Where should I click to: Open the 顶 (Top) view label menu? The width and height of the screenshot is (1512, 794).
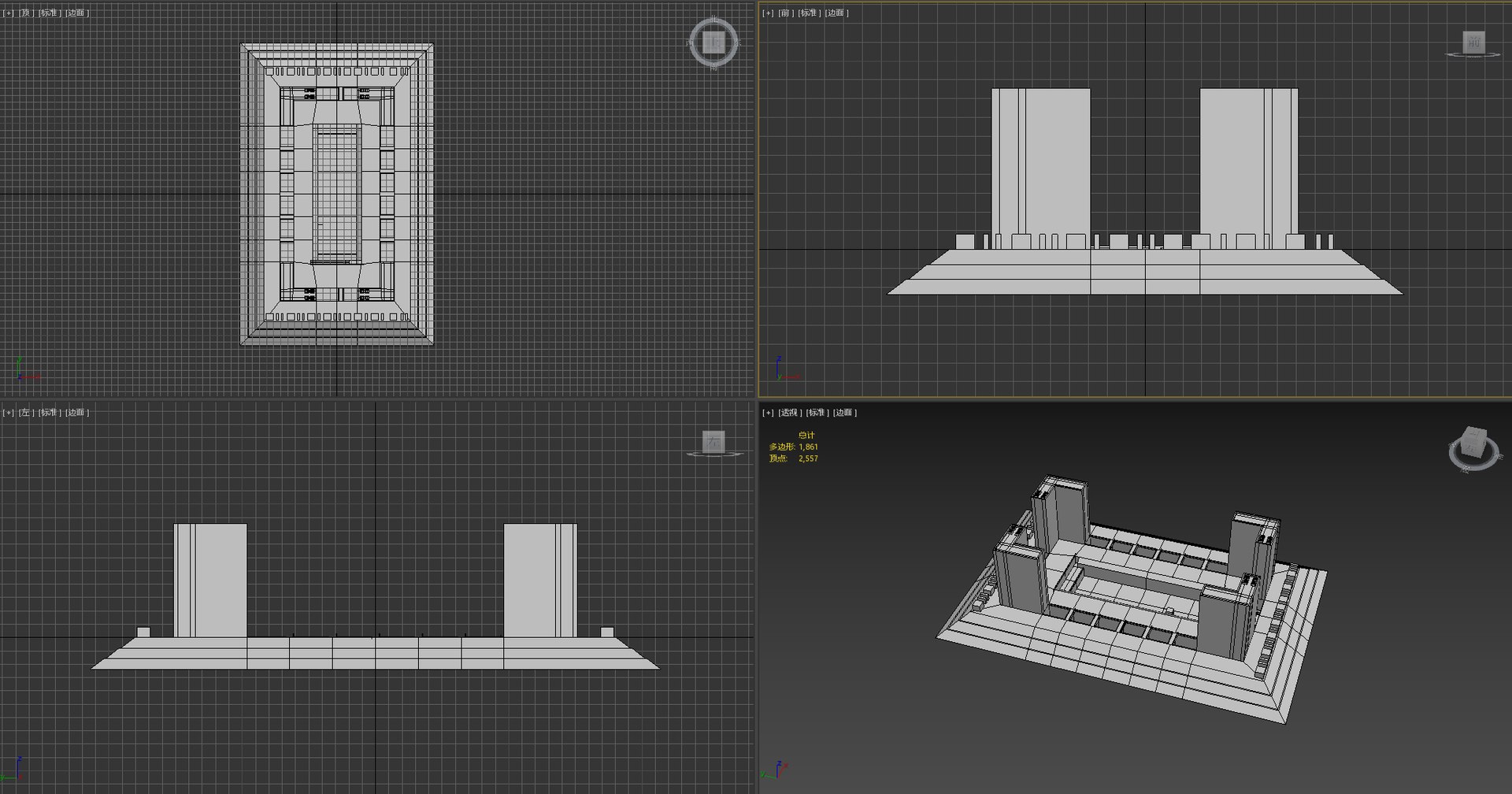pos(26,13)
